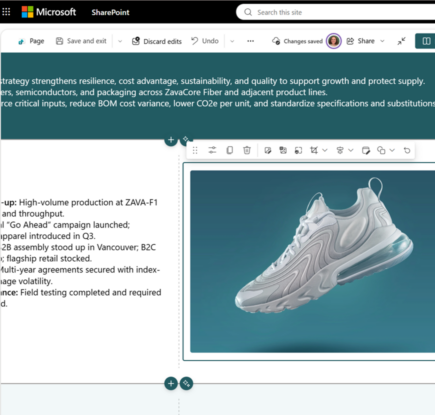Click the image alignment icon

(340, 151)
